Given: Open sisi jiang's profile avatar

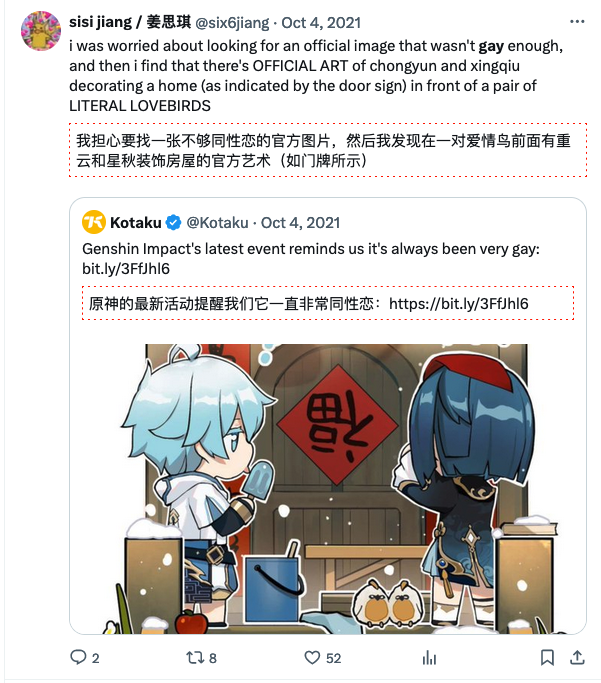Looking at the screenshot, I should point(41,31).
